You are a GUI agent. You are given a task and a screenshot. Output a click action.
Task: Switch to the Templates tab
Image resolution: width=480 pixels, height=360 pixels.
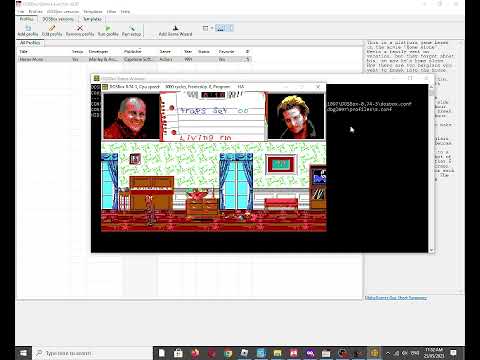pos(92,19)
